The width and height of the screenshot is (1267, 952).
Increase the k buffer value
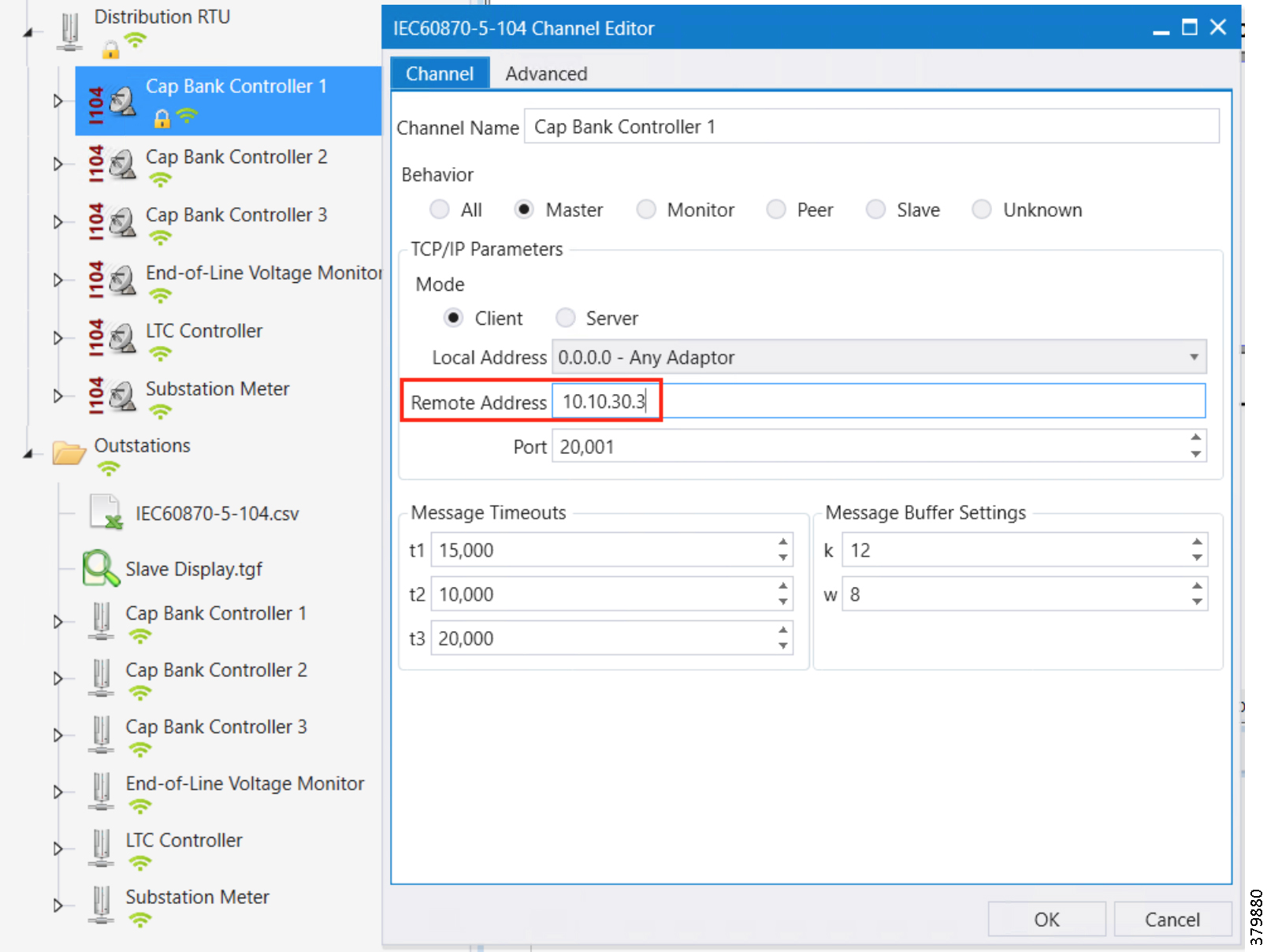[x=1198, y=541]
